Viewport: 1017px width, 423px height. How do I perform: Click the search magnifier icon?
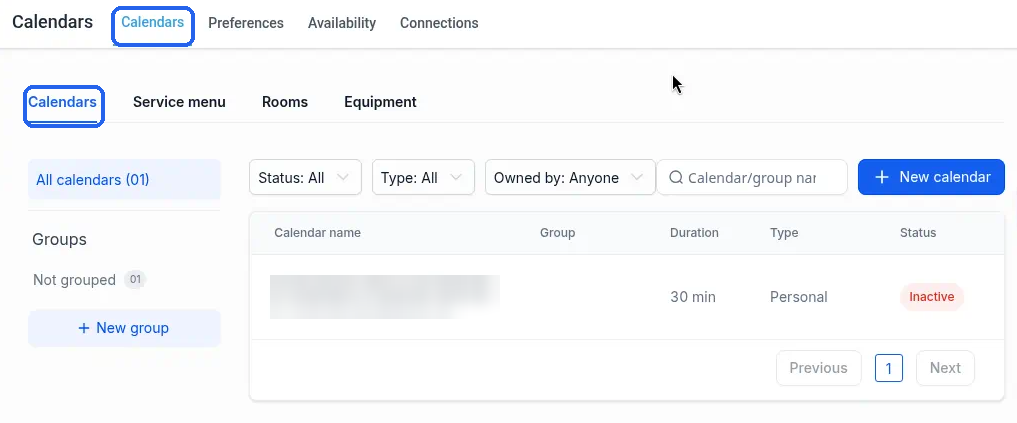click(x=676, y=178)
